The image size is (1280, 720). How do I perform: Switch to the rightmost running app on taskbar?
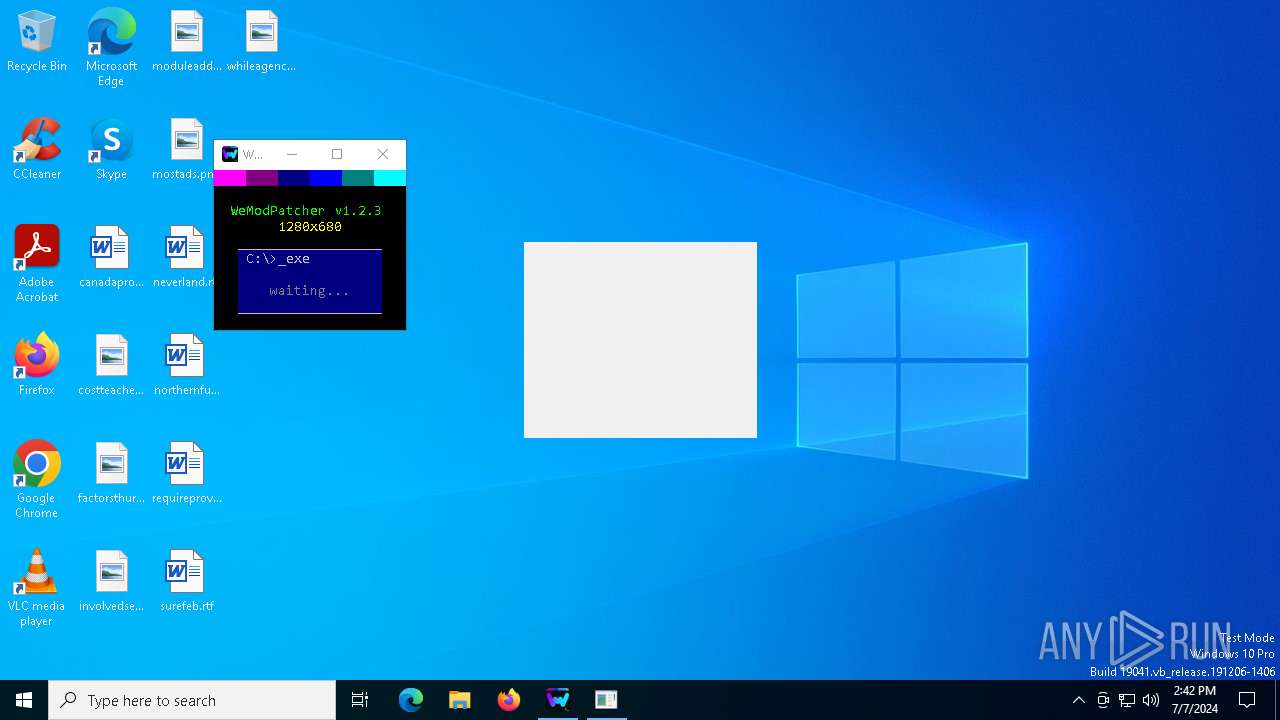pyautogui.click(x=606, y=700)
